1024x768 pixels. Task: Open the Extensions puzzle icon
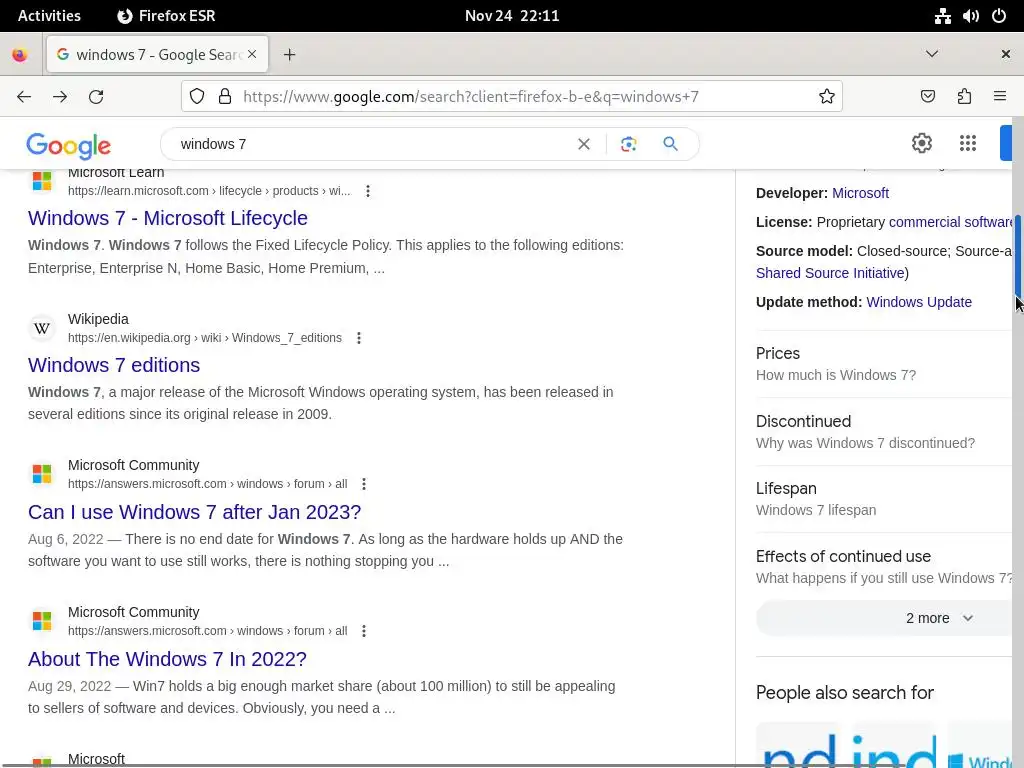[964, 97]
